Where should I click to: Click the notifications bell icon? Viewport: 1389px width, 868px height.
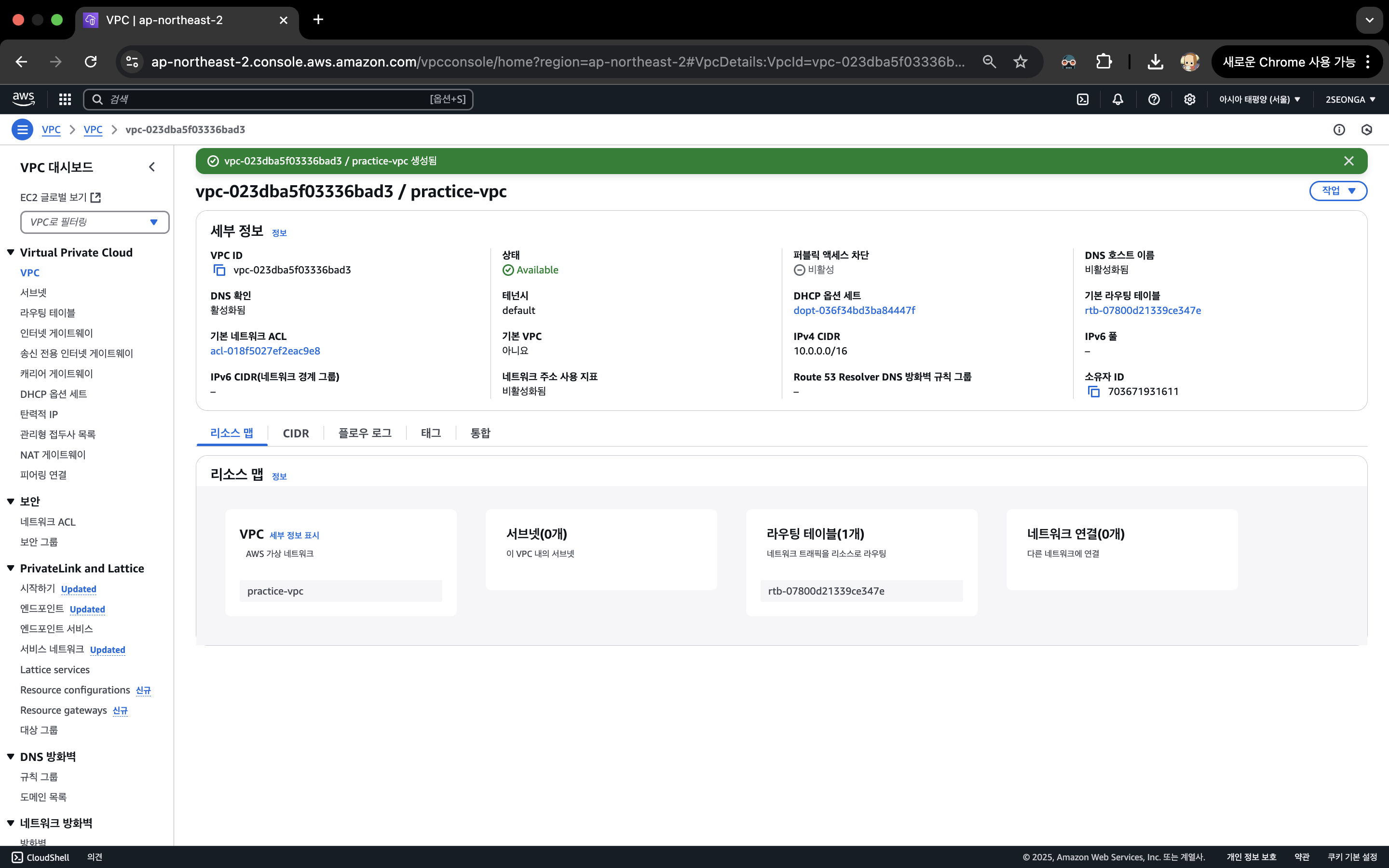coord(1117,99)
